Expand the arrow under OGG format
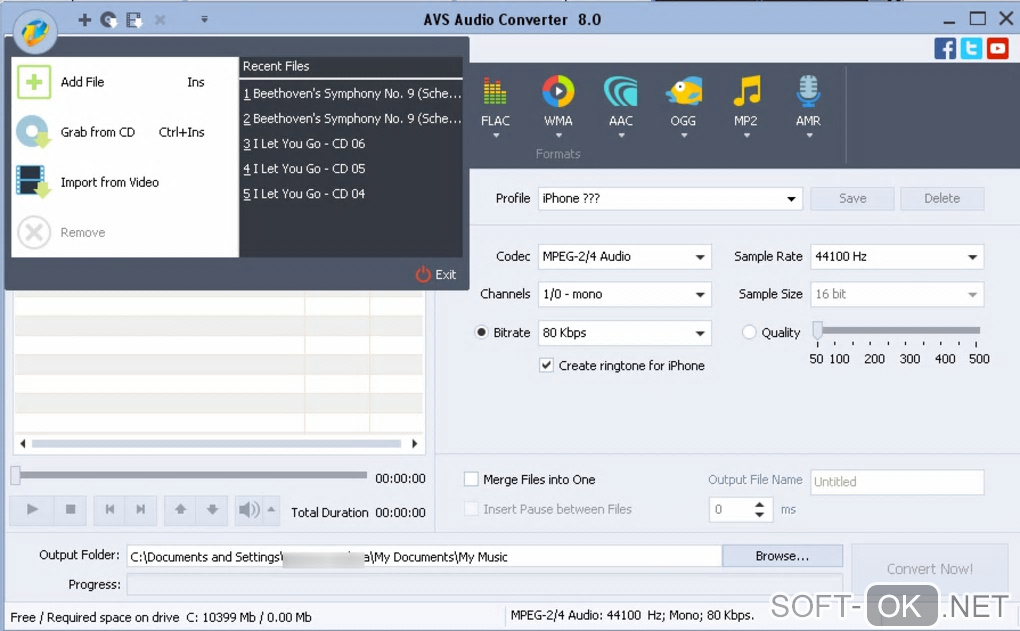The image size is (1020, 631). (x=684, y=136)
